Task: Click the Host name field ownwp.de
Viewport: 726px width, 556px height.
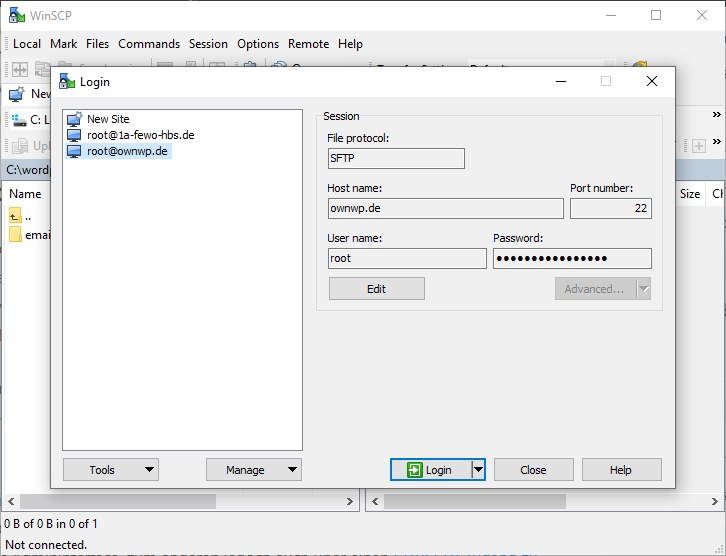Action: [445, 208]
